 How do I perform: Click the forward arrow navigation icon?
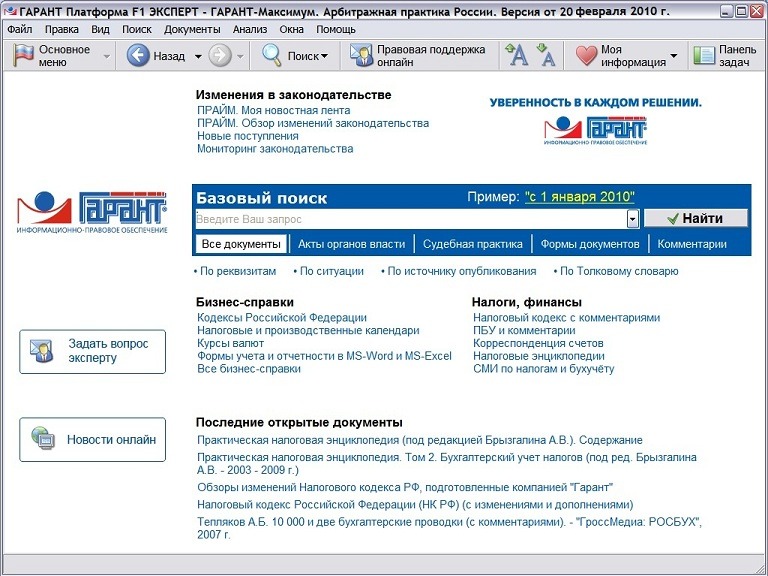coord(220,55)
